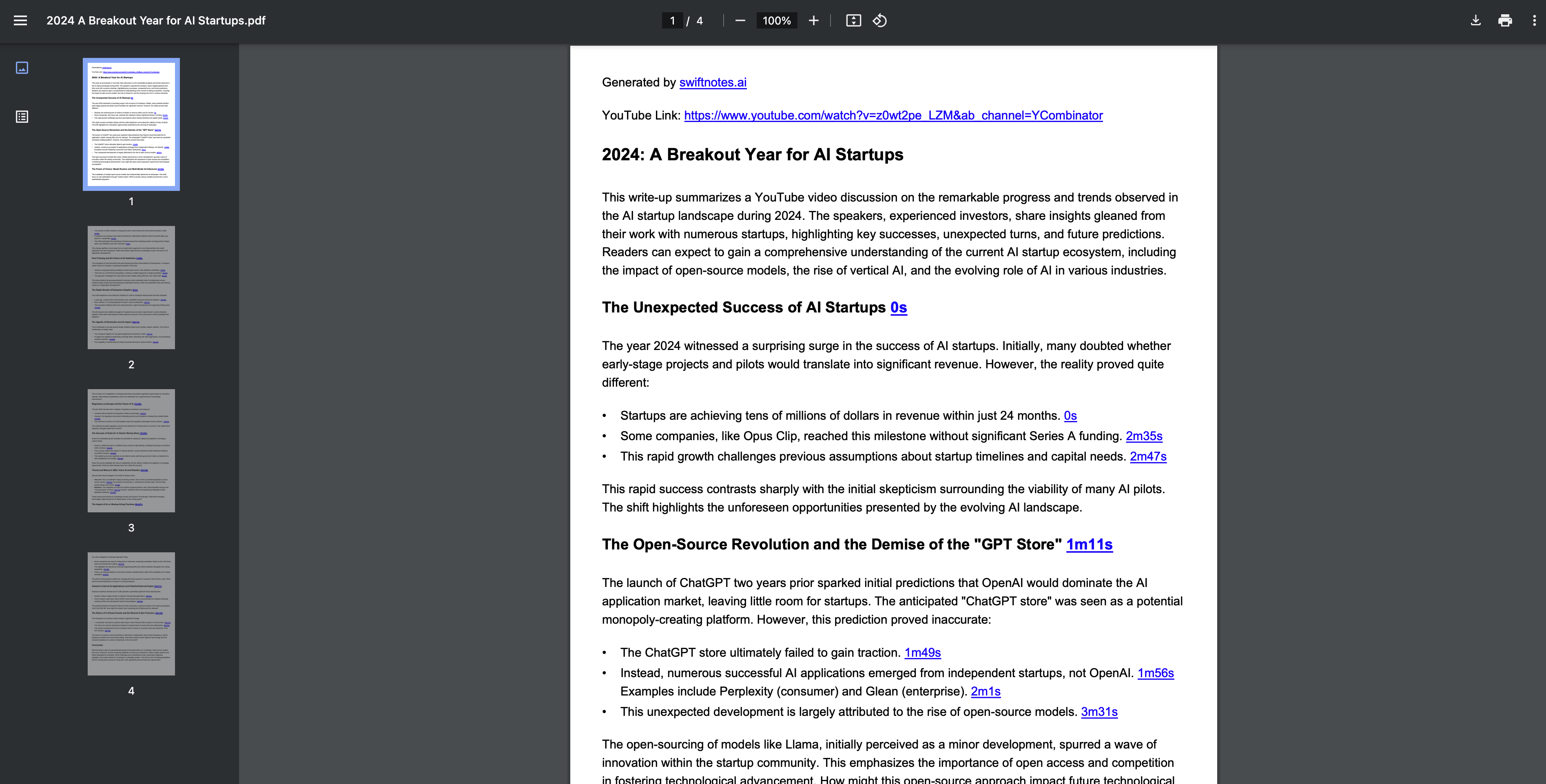Zoom in on the document
The height and width of the screenshot is (784, 1546).
point(813,20)
